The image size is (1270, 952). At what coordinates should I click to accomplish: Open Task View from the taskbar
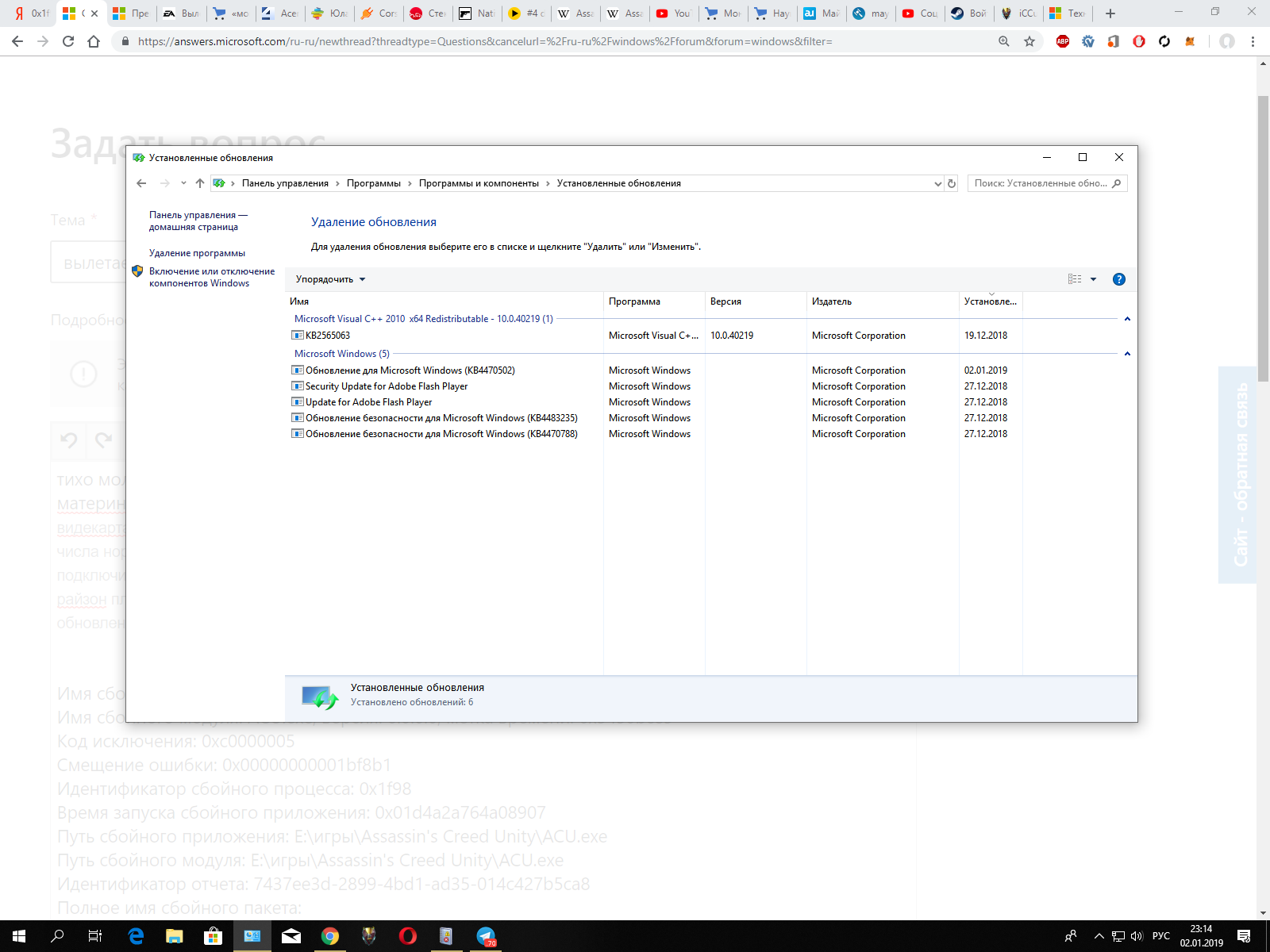95,936
